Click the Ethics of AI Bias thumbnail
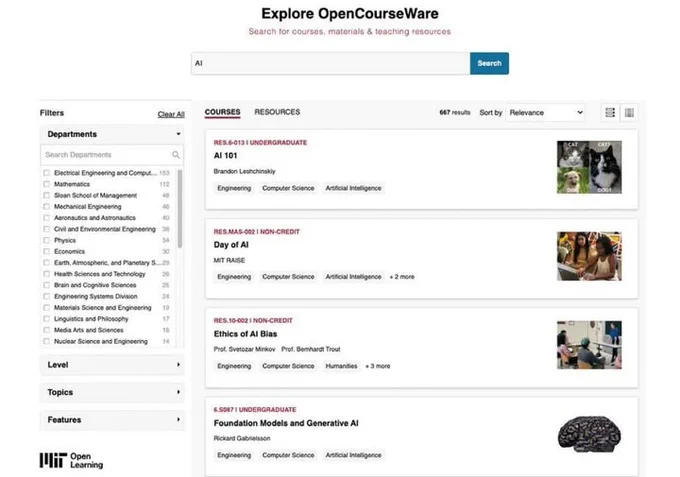Viewport: 680px width, 477px height. 589,345
